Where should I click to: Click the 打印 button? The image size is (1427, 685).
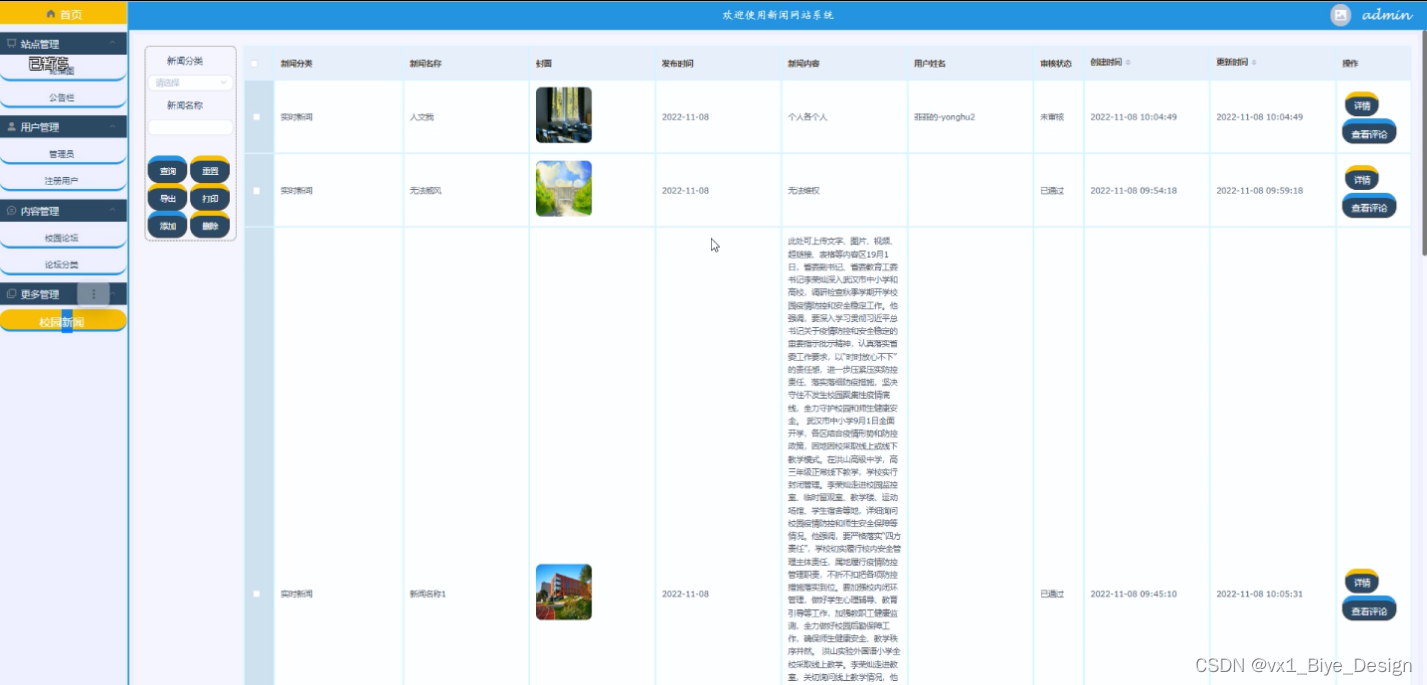pos(210,198)
